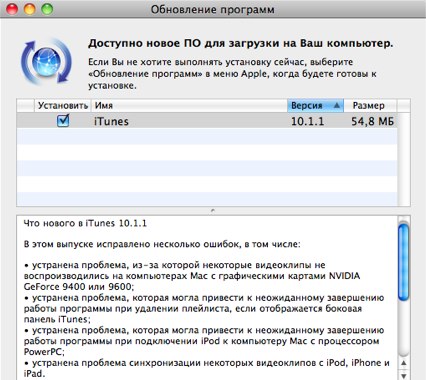Click the heading Что нового в iTunes 10.1.1
This screenshot has width=426, height=380.
tap(85, 223)
